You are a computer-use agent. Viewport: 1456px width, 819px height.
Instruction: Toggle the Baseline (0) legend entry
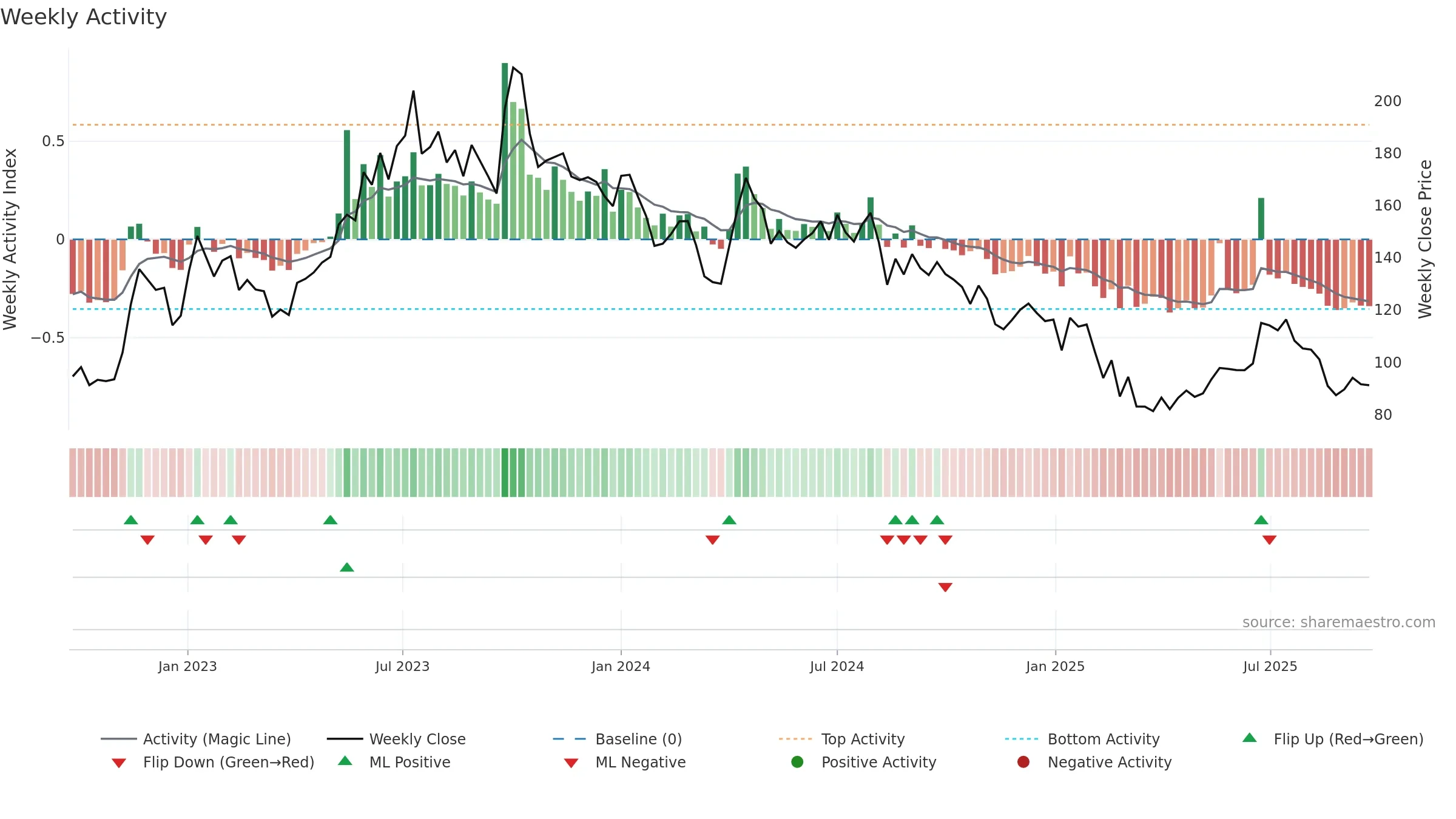[x=618, y=739]
